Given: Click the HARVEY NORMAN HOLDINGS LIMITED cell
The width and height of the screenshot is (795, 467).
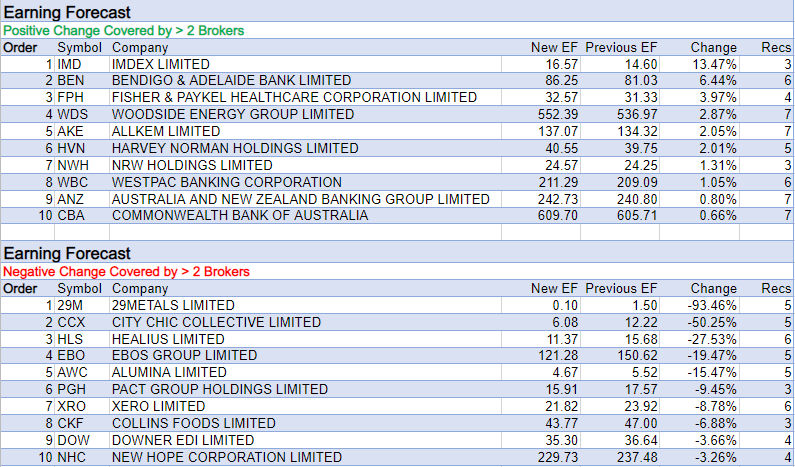Looking at the screenshot, I should pos(235,148).
